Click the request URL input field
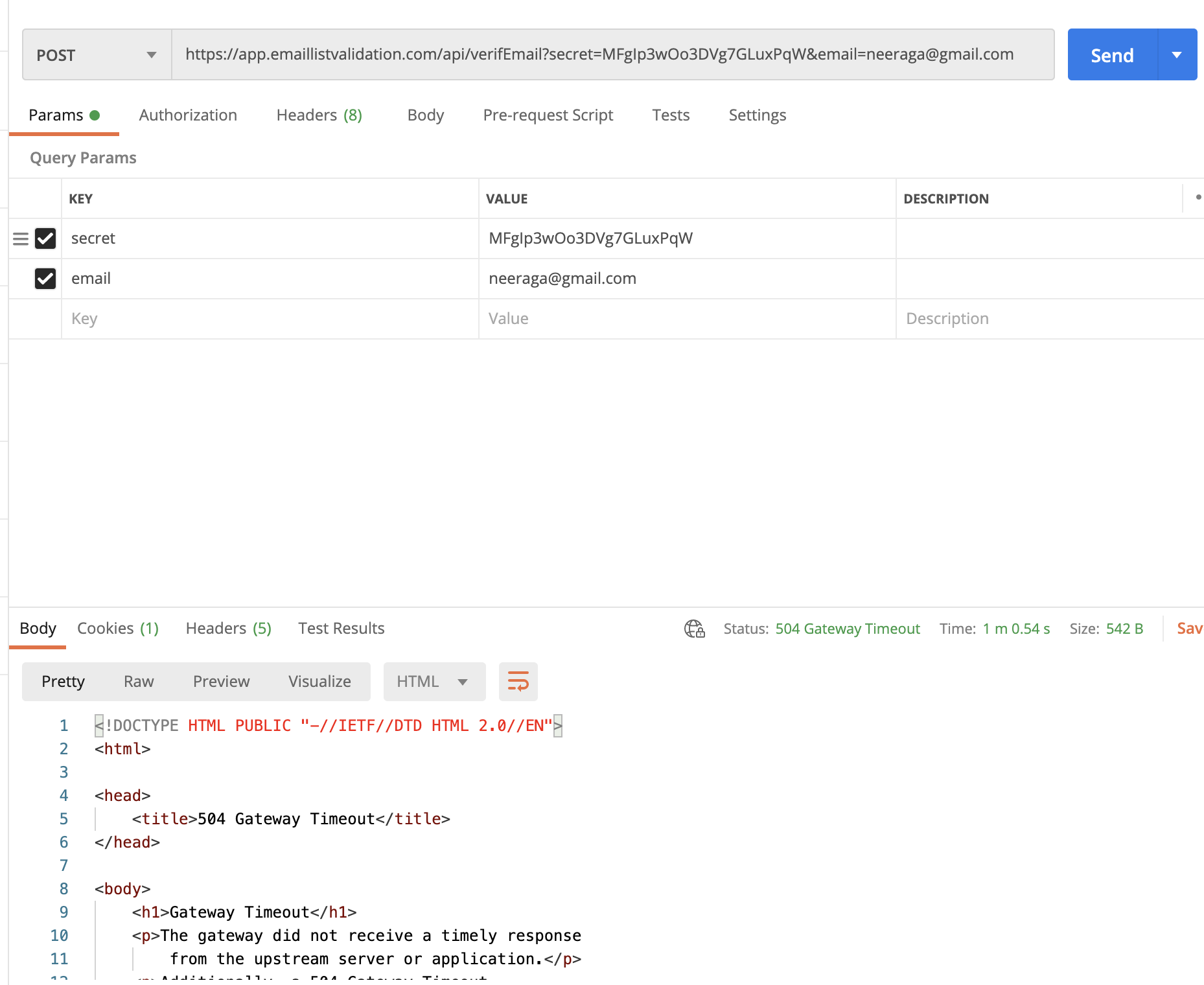The width and height of the screenshot is (1204, 985). (612, 54)
